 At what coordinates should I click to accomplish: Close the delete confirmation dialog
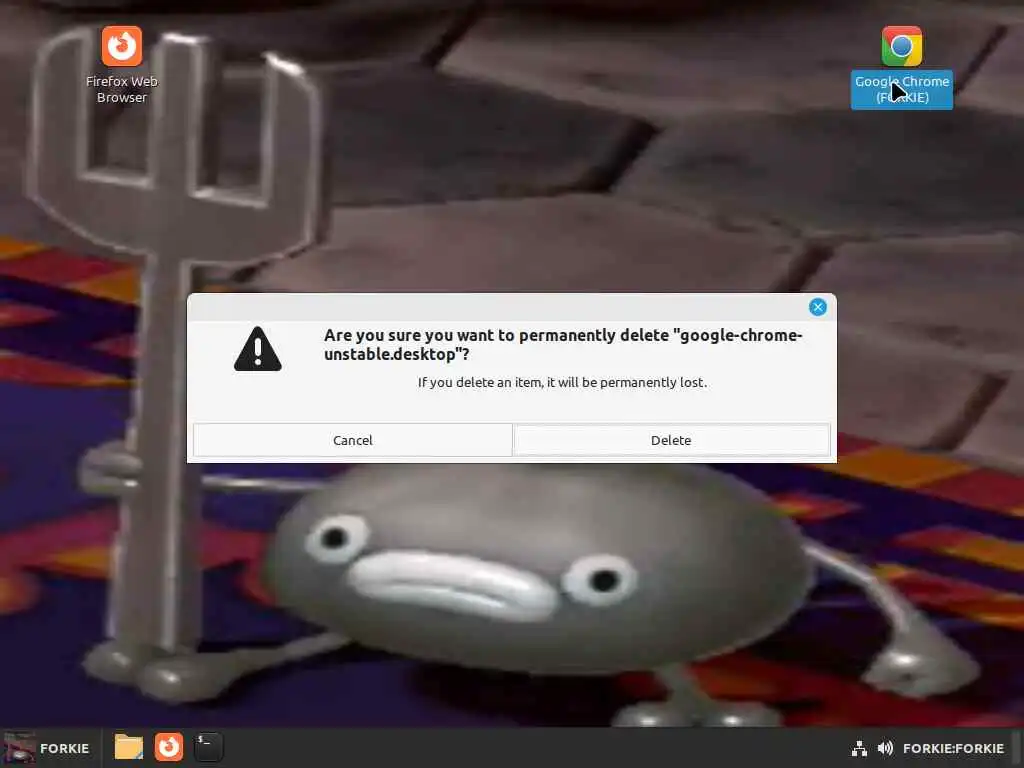tap(818, 307)
